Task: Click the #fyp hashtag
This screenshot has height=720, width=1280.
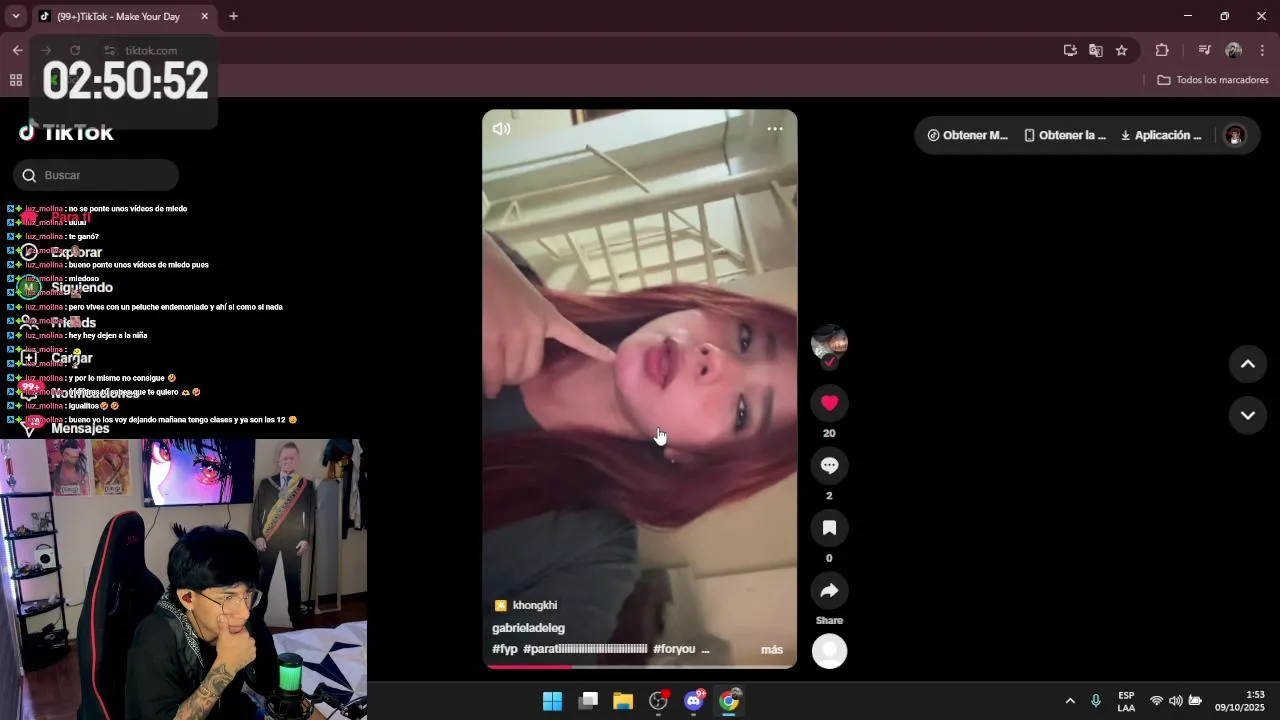Action: (x=505, y=649)
